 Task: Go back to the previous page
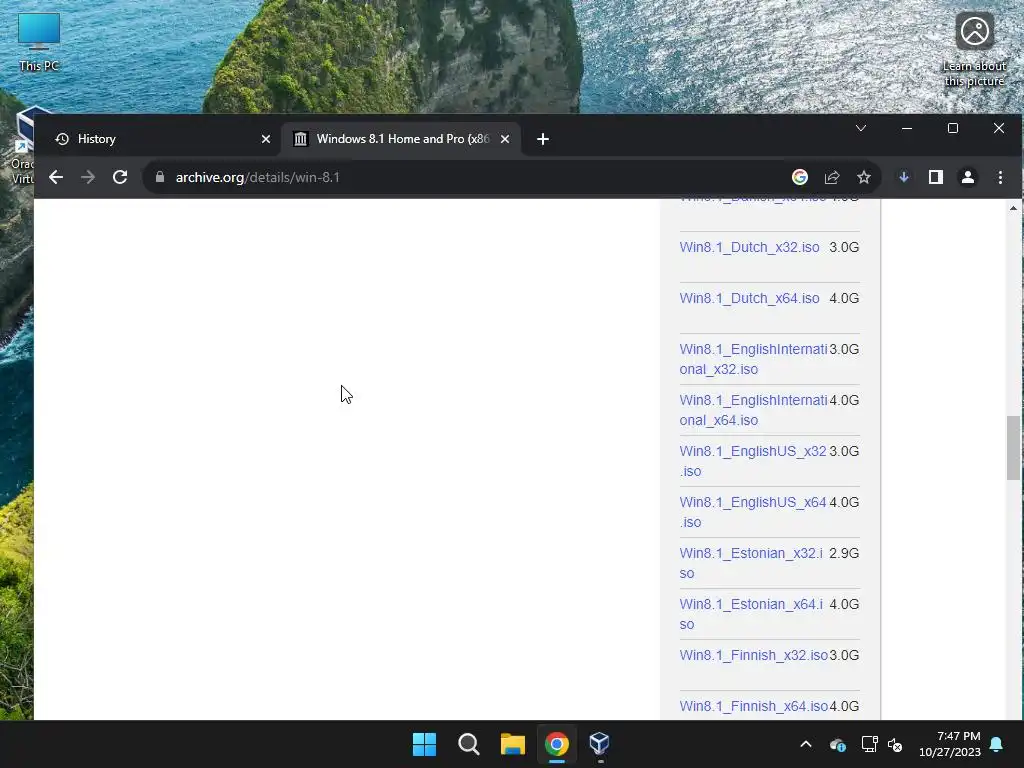coord(56,177)
